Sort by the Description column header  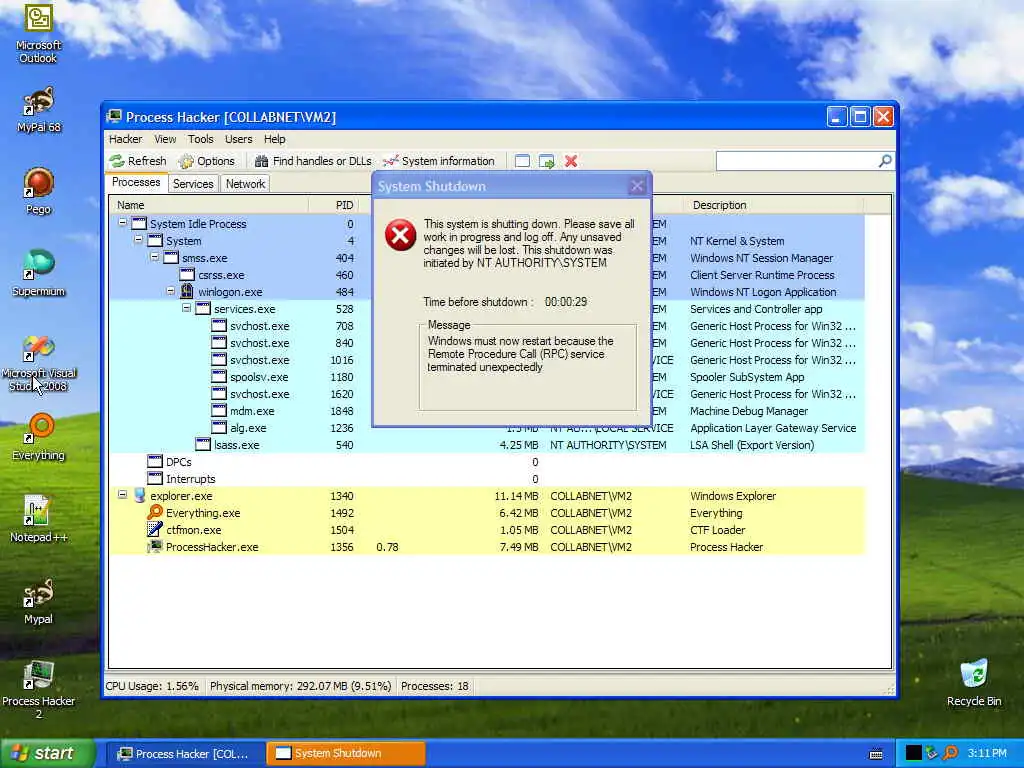[x=773, y=205]
